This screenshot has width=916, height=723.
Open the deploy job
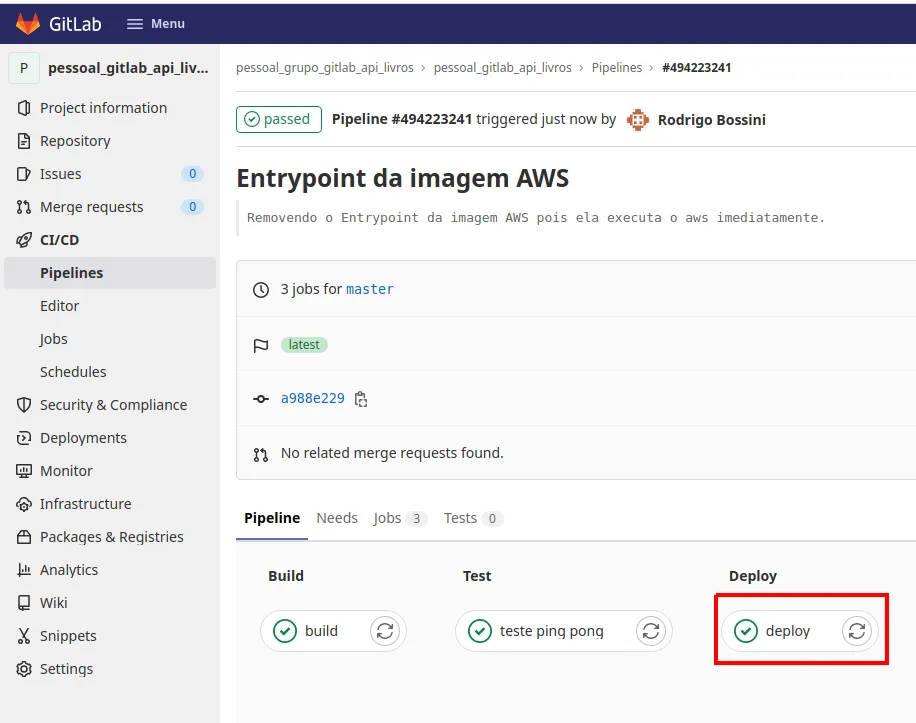click(x=787, y=631)
